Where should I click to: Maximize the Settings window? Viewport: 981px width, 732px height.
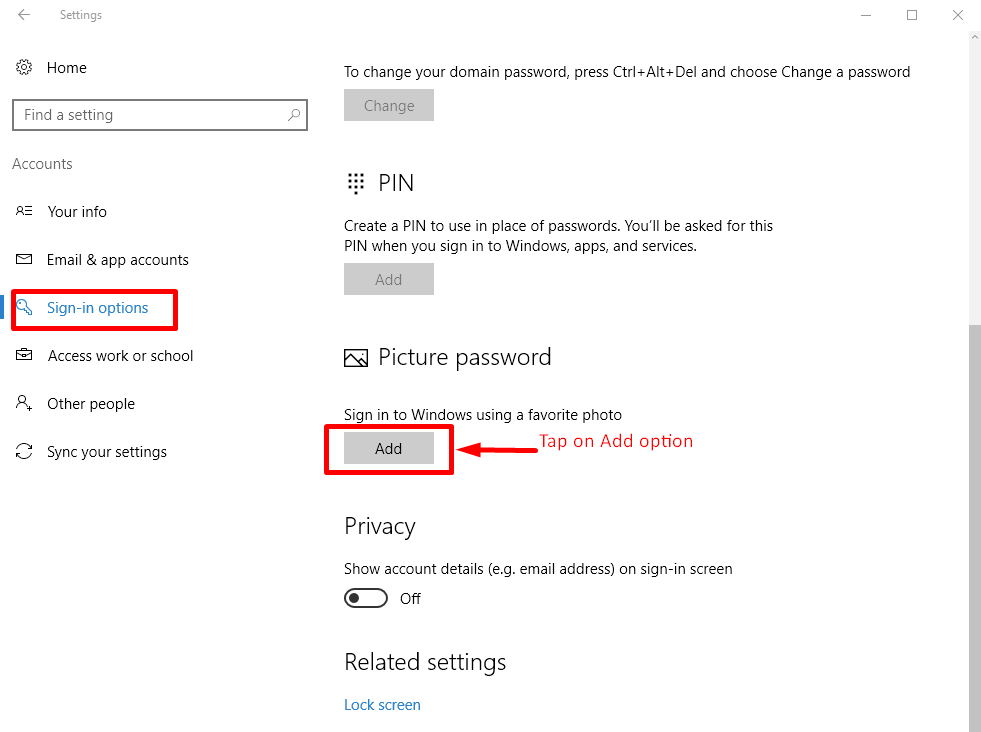pos(912,15)
